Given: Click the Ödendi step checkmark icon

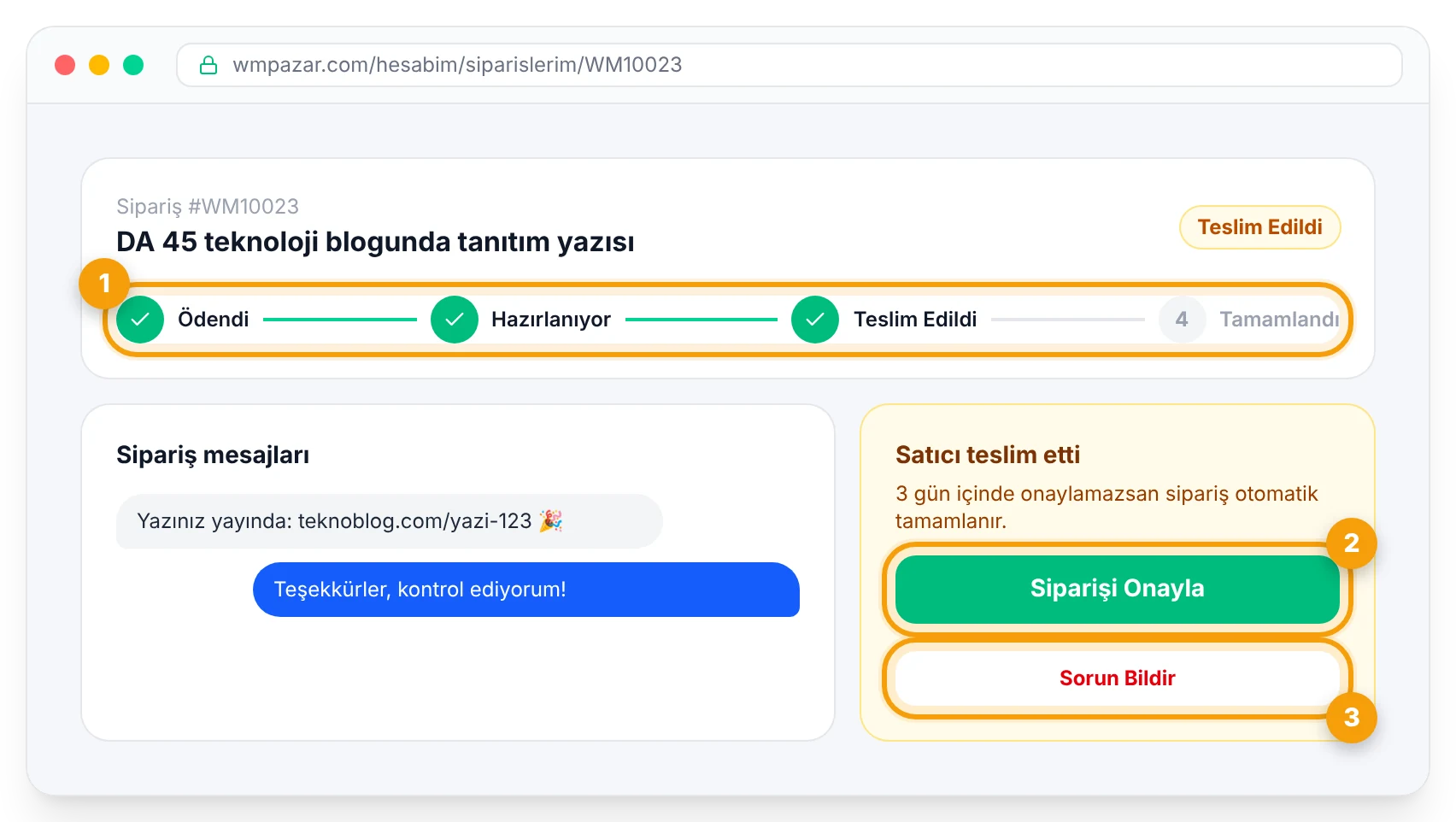Looking at the screenshot, I should coord(140,320).
